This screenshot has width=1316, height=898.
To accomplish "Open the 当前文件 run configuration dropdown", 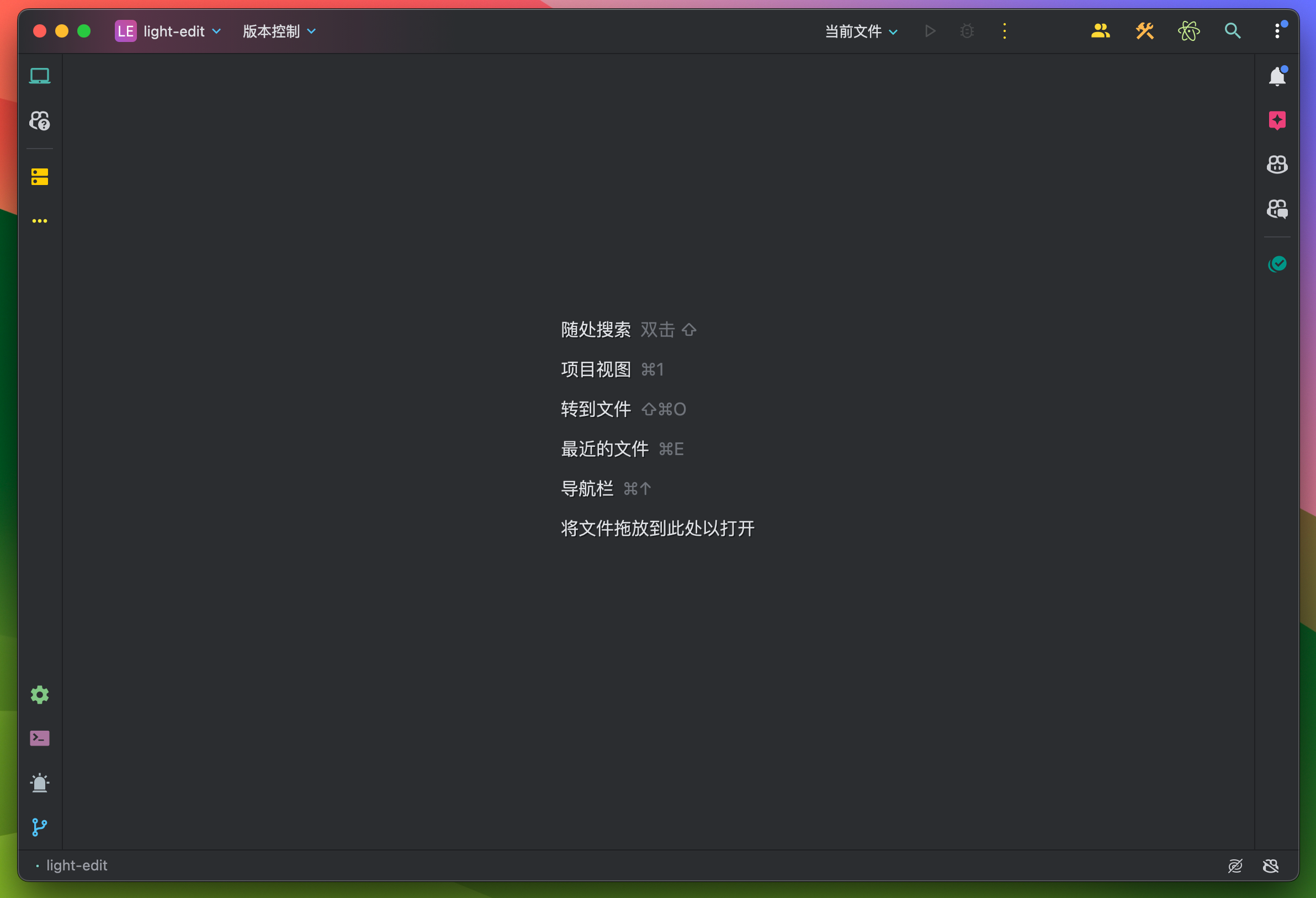I will (x=861, y=31).
